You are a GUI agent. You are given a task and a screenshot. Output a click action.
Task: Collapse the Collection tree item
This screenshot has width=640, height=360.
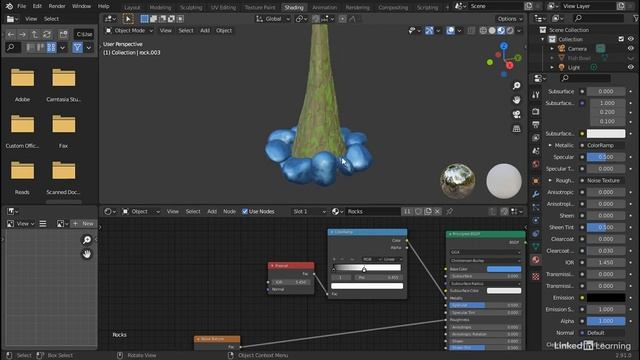(543, 39)
